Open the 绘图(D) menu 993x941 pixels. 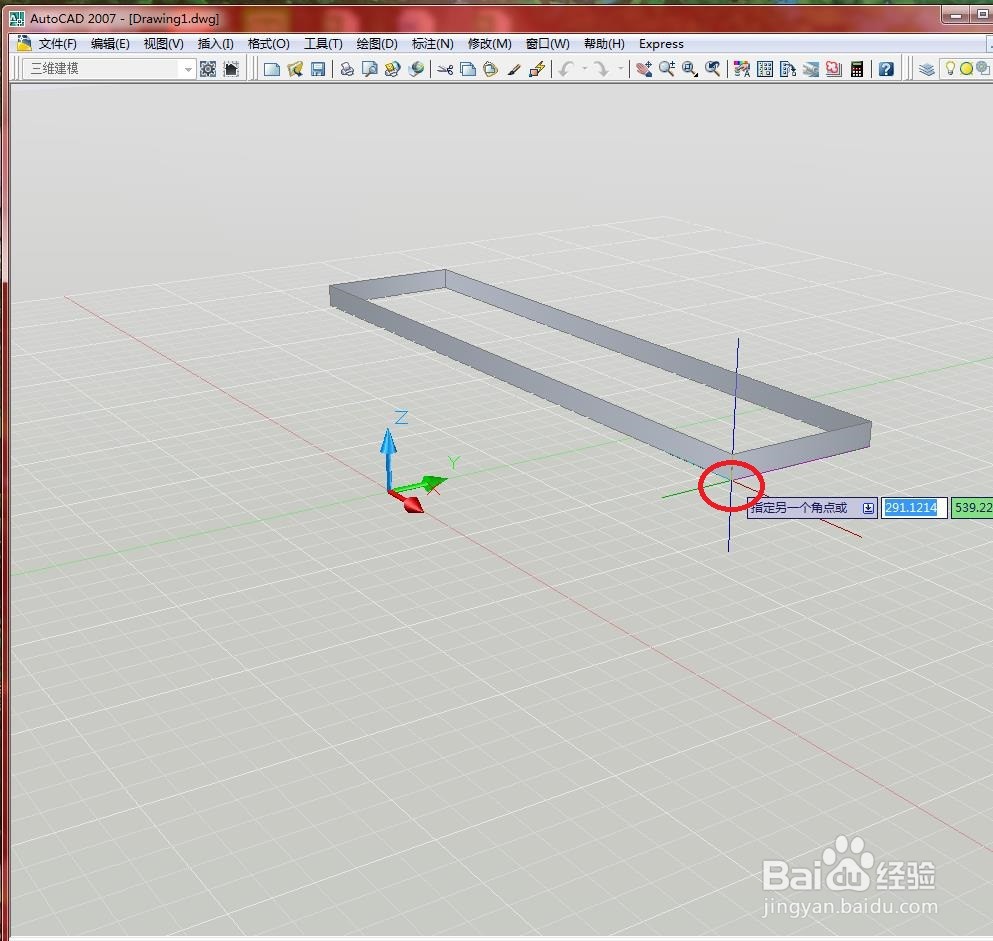tap(377, 44)
